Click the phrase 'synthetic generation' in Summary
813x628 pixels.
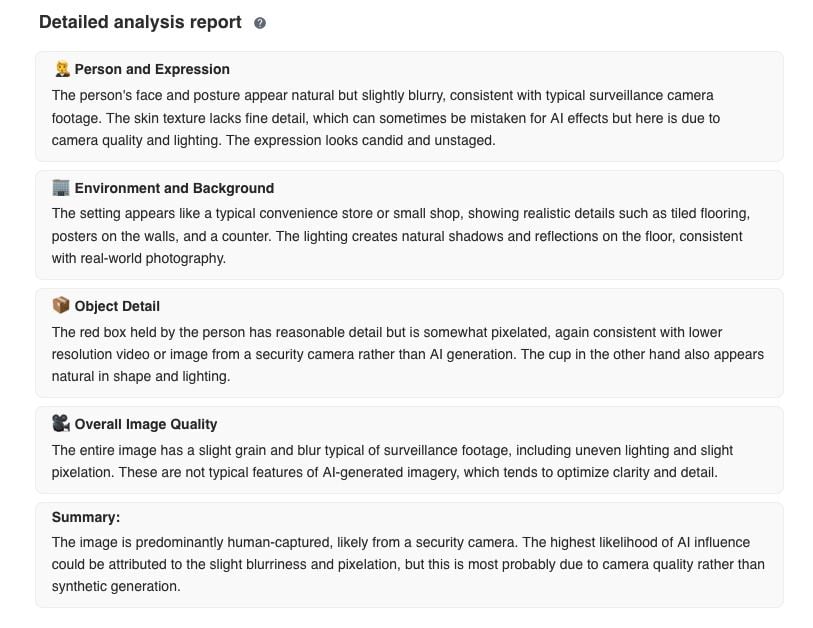[x=116, y=587]
